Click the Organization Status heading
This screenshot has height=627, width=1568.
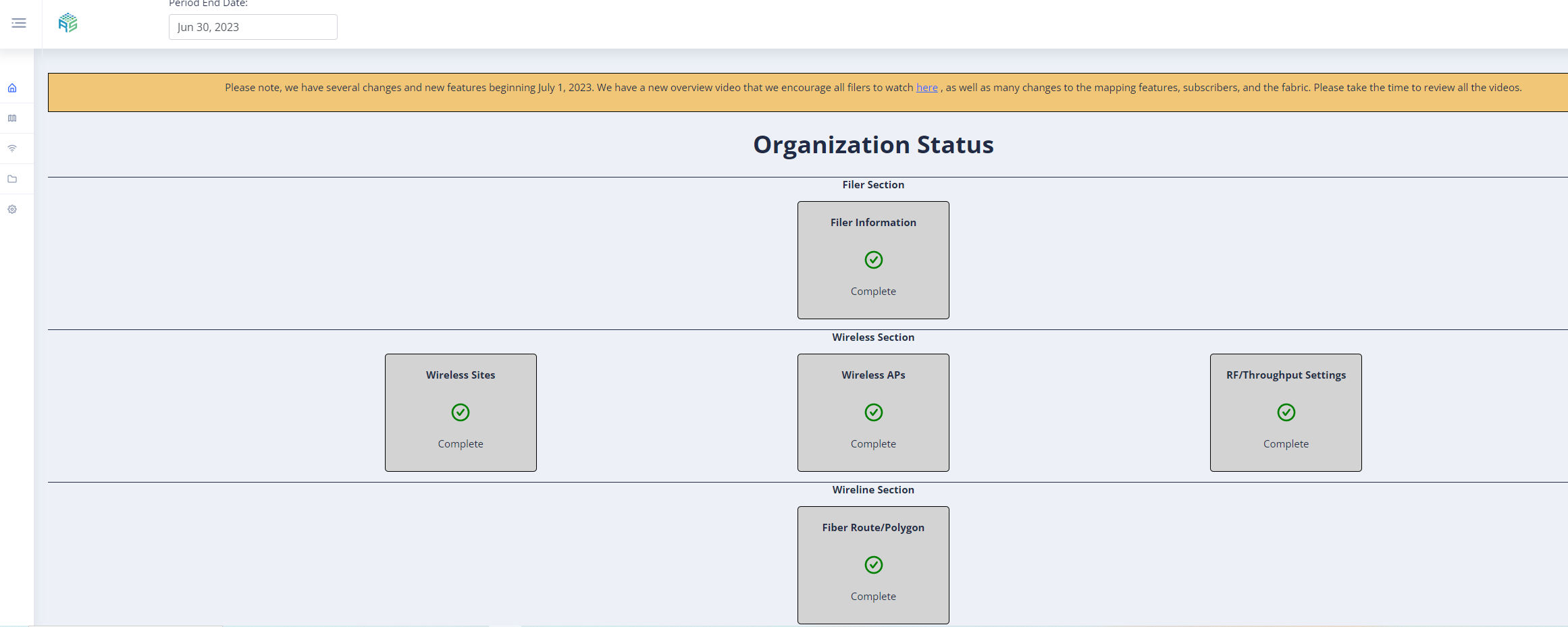[x=873, y=144]
